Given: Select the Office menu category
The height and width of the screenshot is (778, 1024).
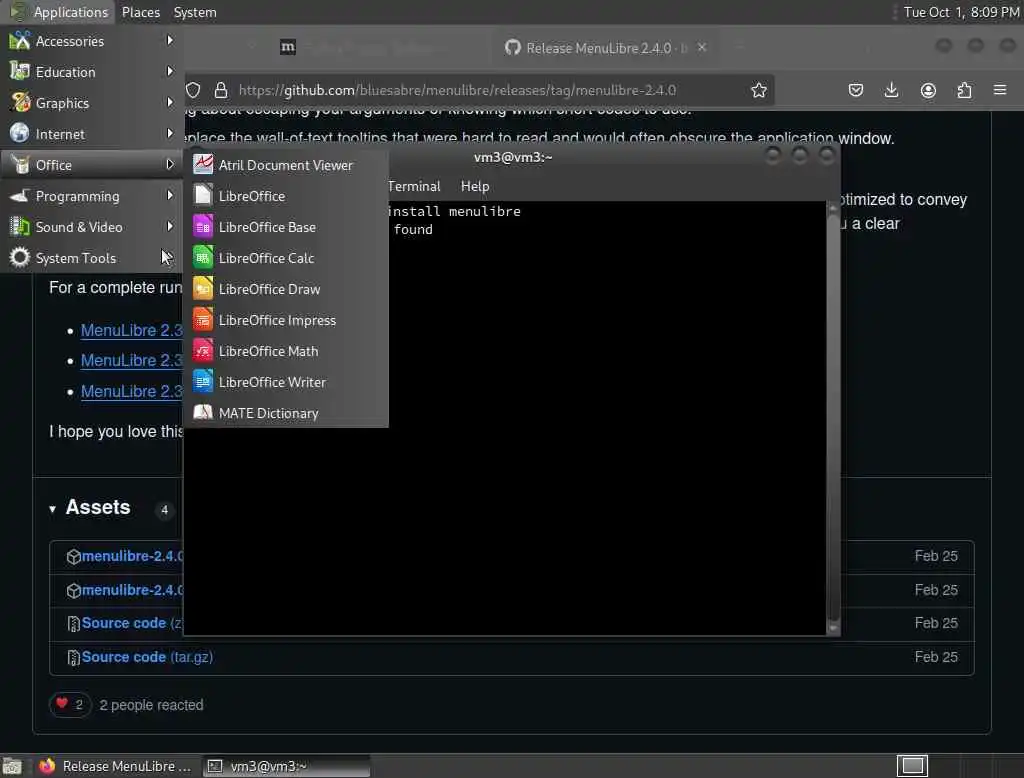Looking at the screenshot, I should click(x=91, y=165).
